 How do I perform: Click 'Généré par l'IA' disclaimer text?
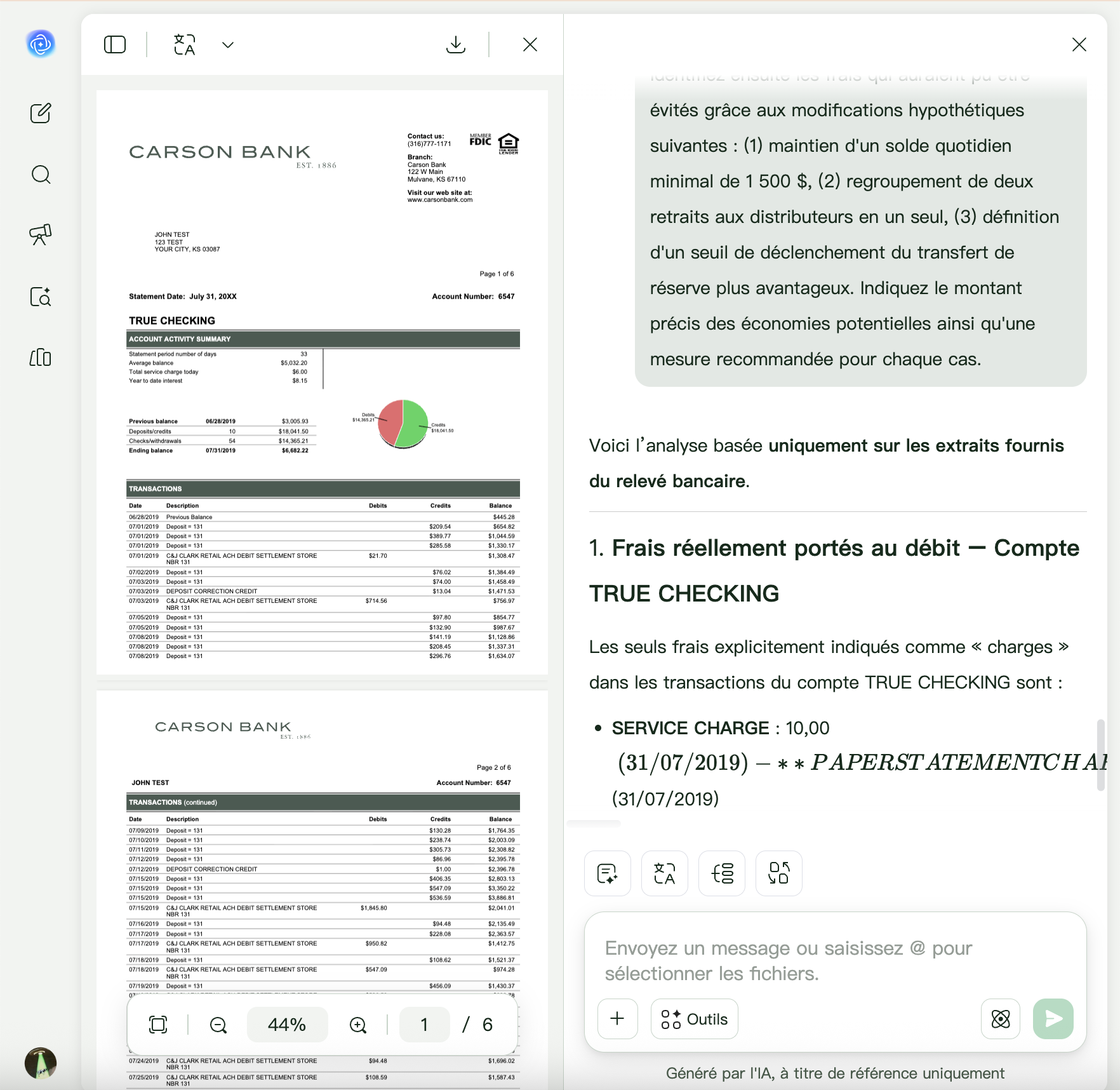pos(835,1073)
